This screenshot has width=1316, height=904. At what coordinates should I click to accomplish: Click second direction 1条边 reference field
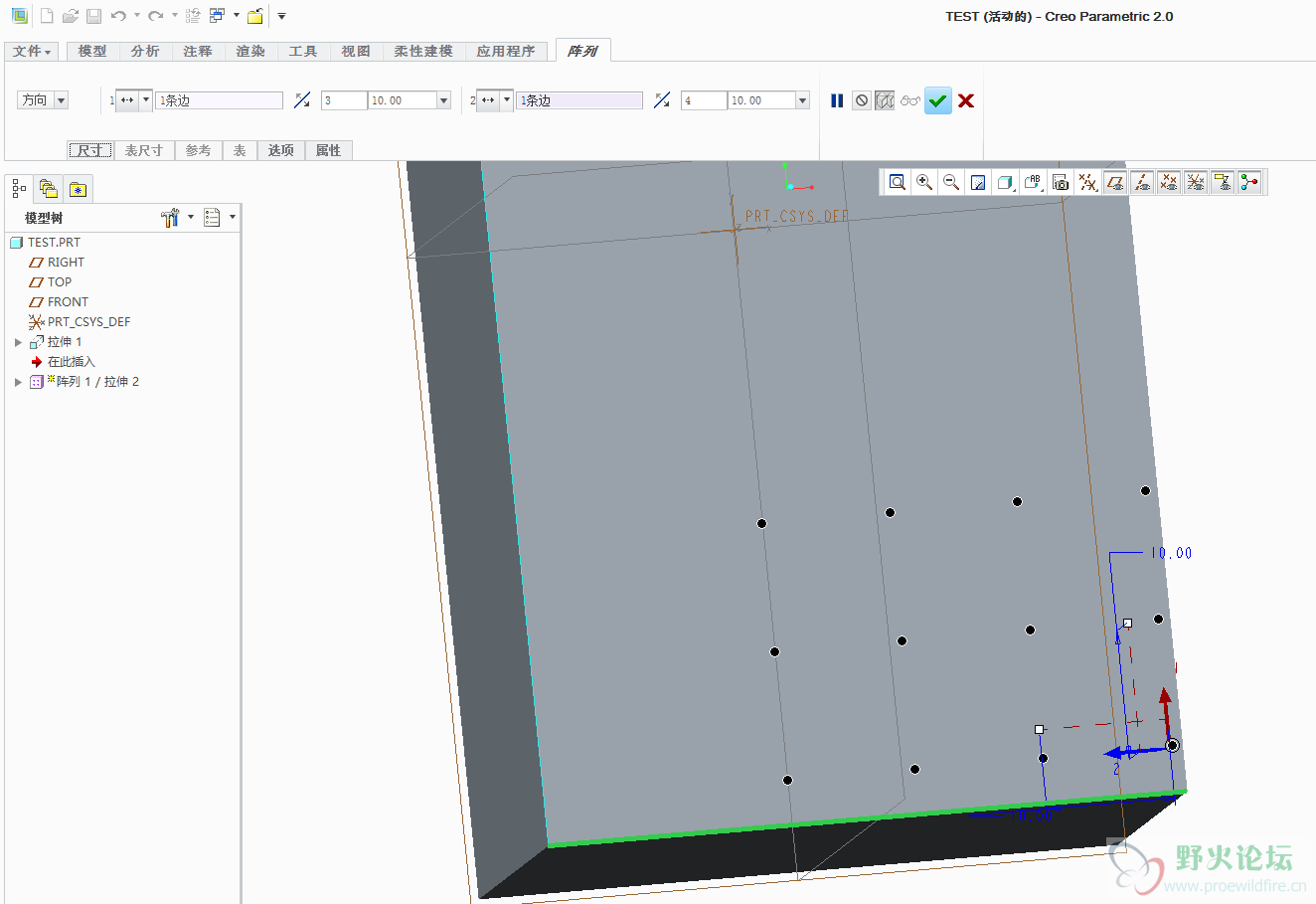(579, 100)
